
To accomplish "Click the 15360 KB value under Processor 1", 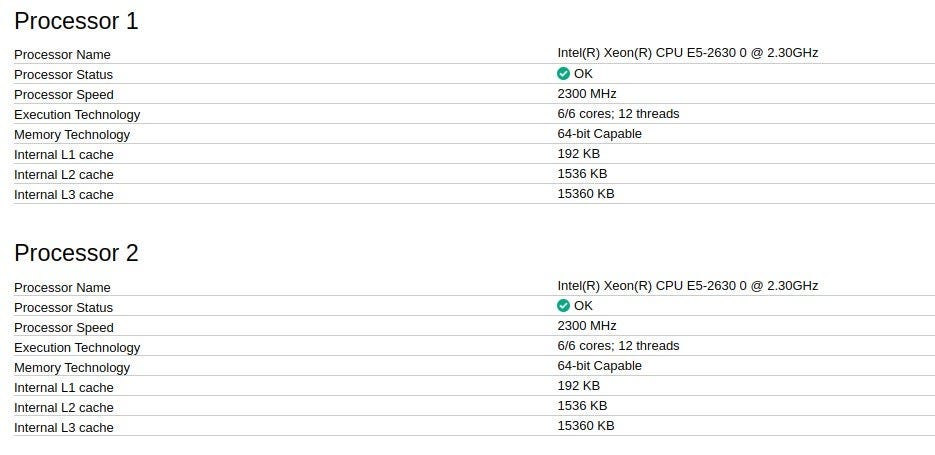I will point(586,194).
